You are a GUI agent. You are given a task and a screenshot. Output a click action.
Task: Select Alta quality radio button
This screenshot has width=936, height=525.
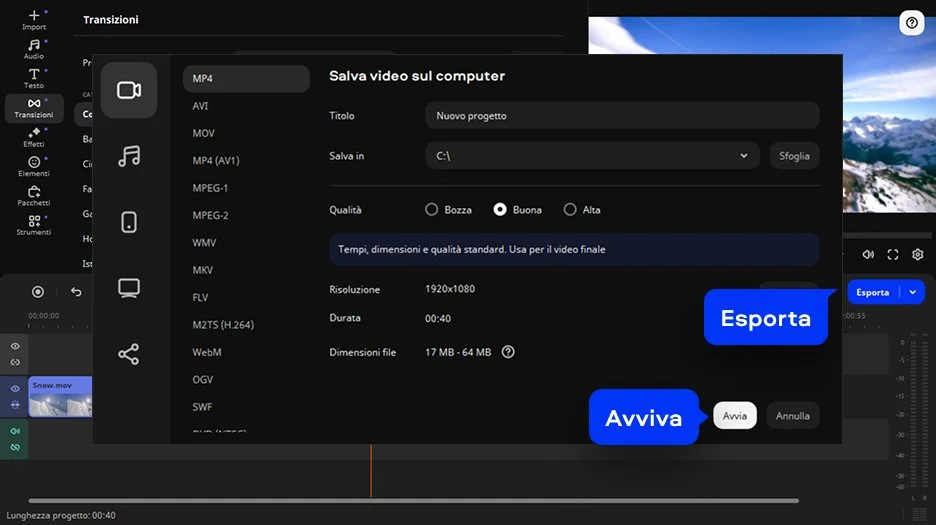[x=570, y=210]
